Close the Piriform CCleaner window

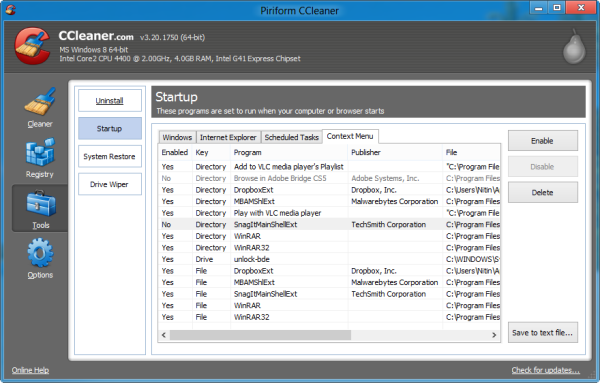[581, 8]
